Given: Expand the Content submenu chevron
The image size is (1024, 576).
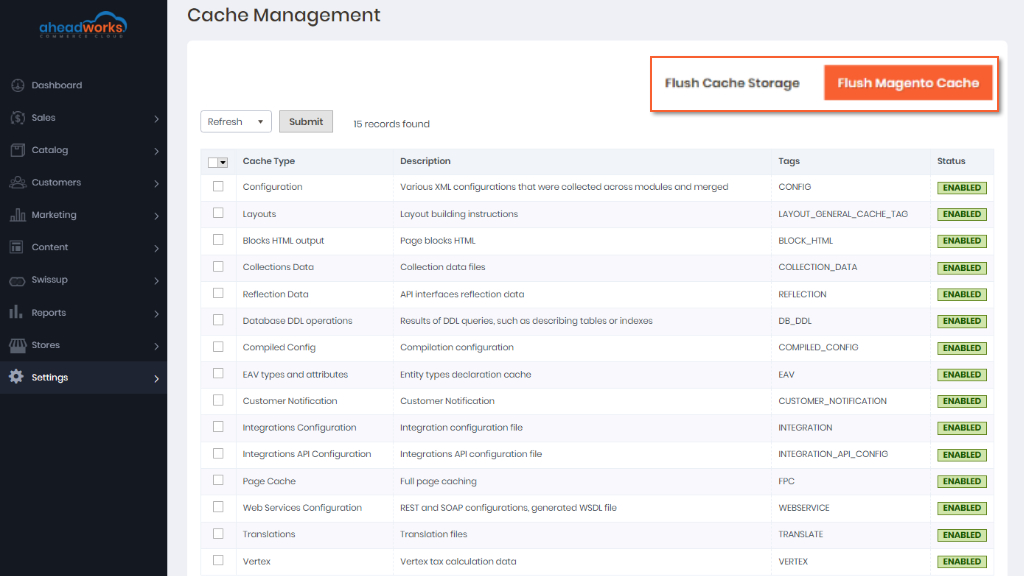Looking at the screenshot, I should pos(157,248).
